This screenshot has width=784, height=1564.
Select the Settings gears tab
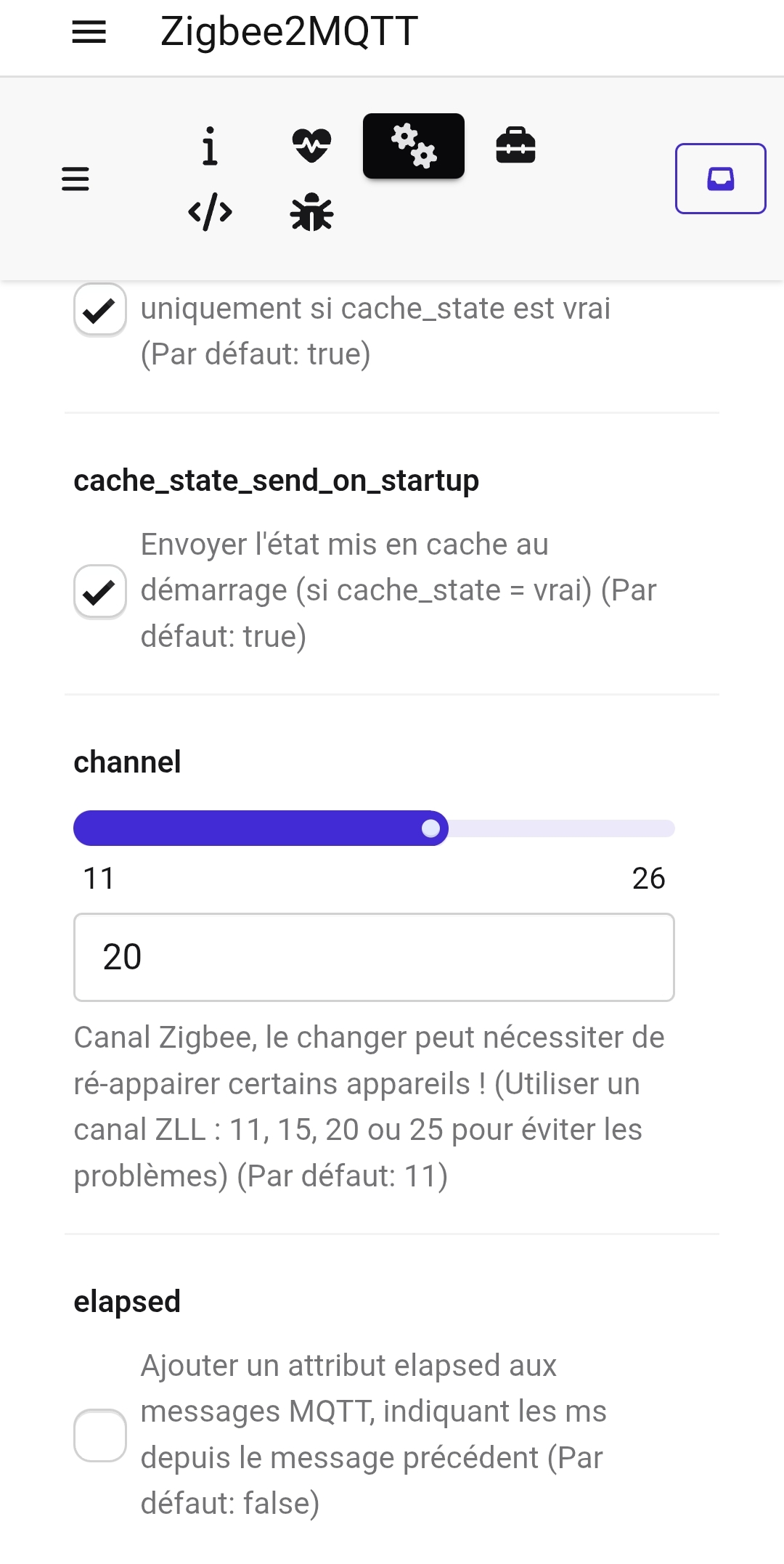[x=413, y=146]
